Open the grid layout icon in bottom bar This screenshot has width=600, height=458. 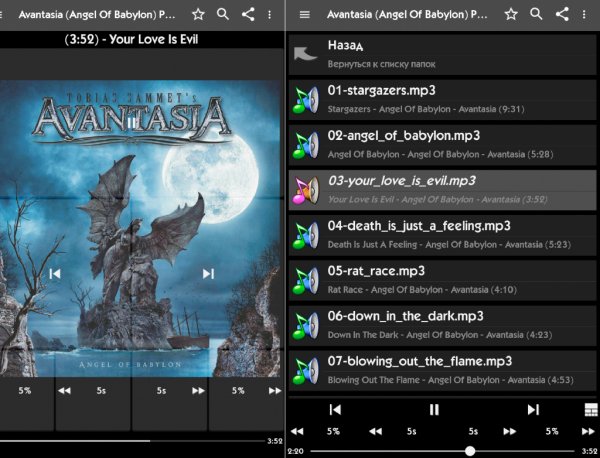(x=592, y=410)
